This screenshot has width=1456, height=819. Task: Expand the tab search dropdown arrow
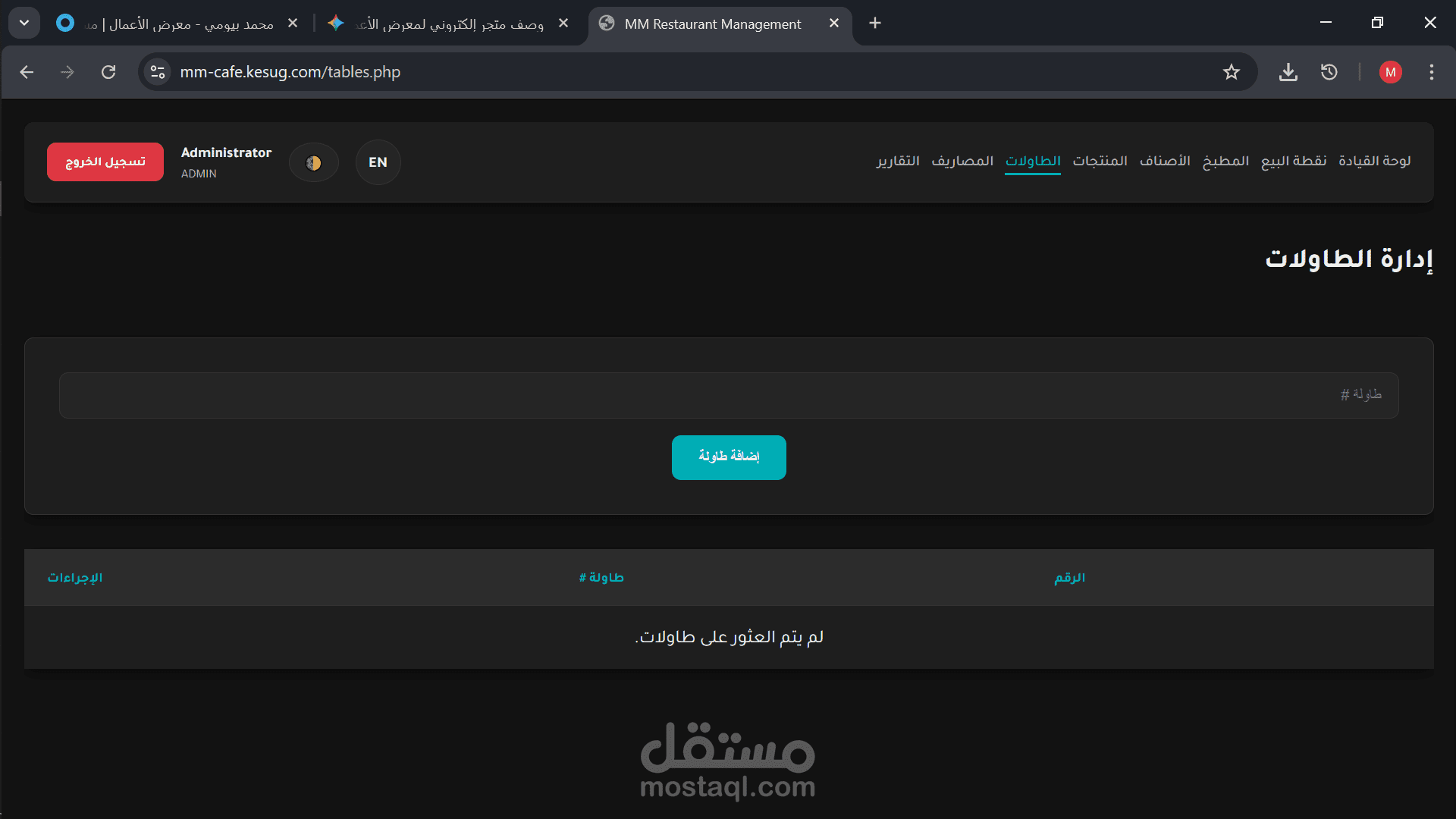coord(24,24)
